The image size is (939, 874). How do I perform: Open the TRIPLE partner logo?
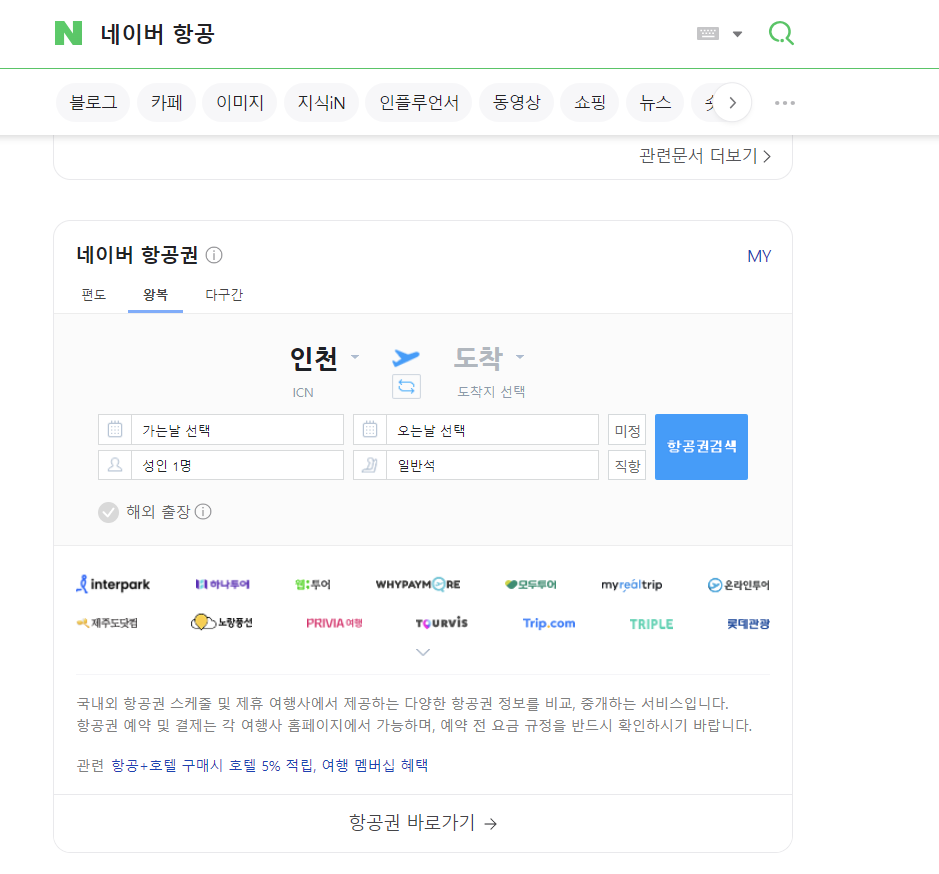(x=652, y=624)
